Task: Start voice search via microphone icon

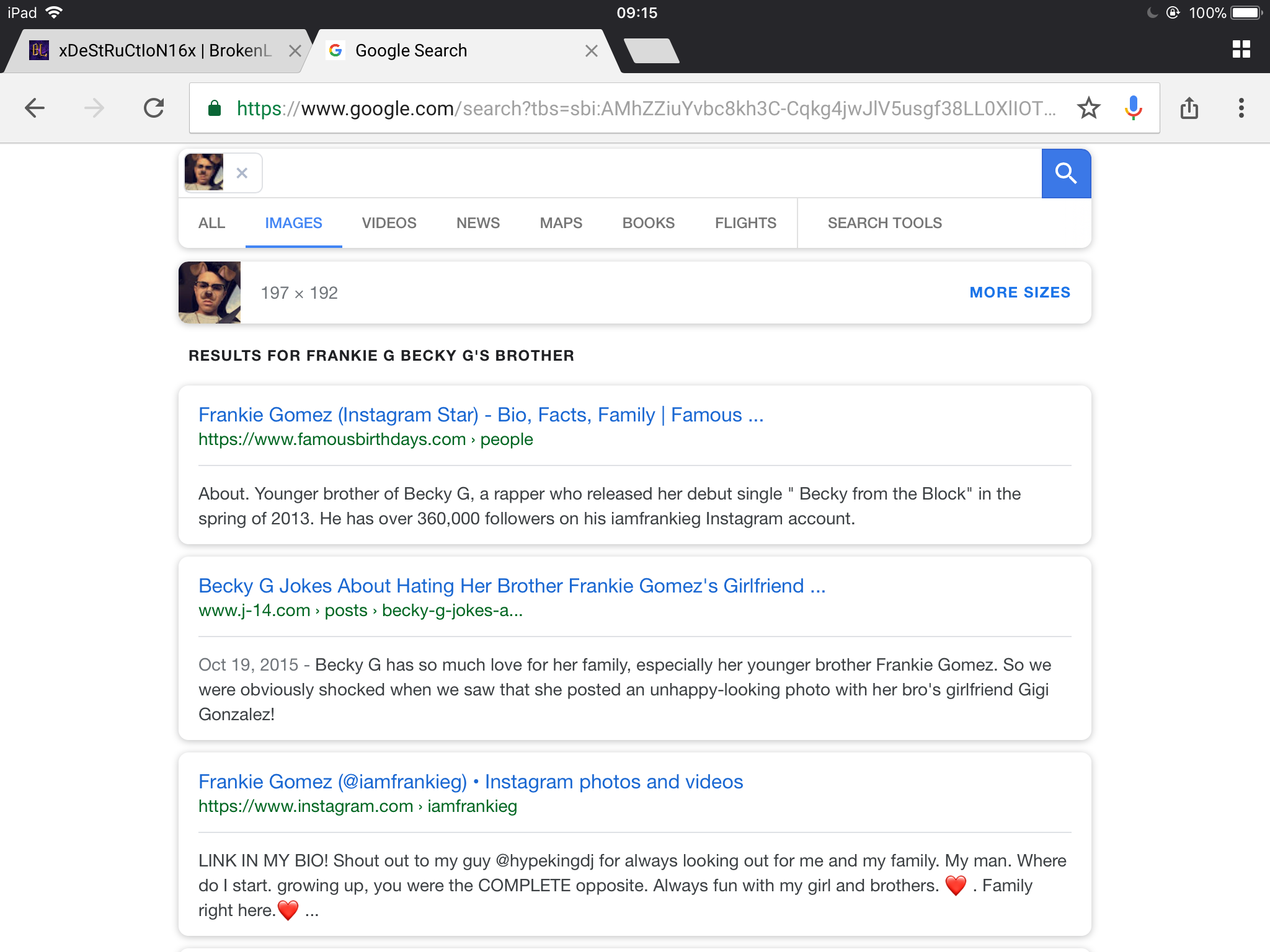Action: click(1133, 108)
